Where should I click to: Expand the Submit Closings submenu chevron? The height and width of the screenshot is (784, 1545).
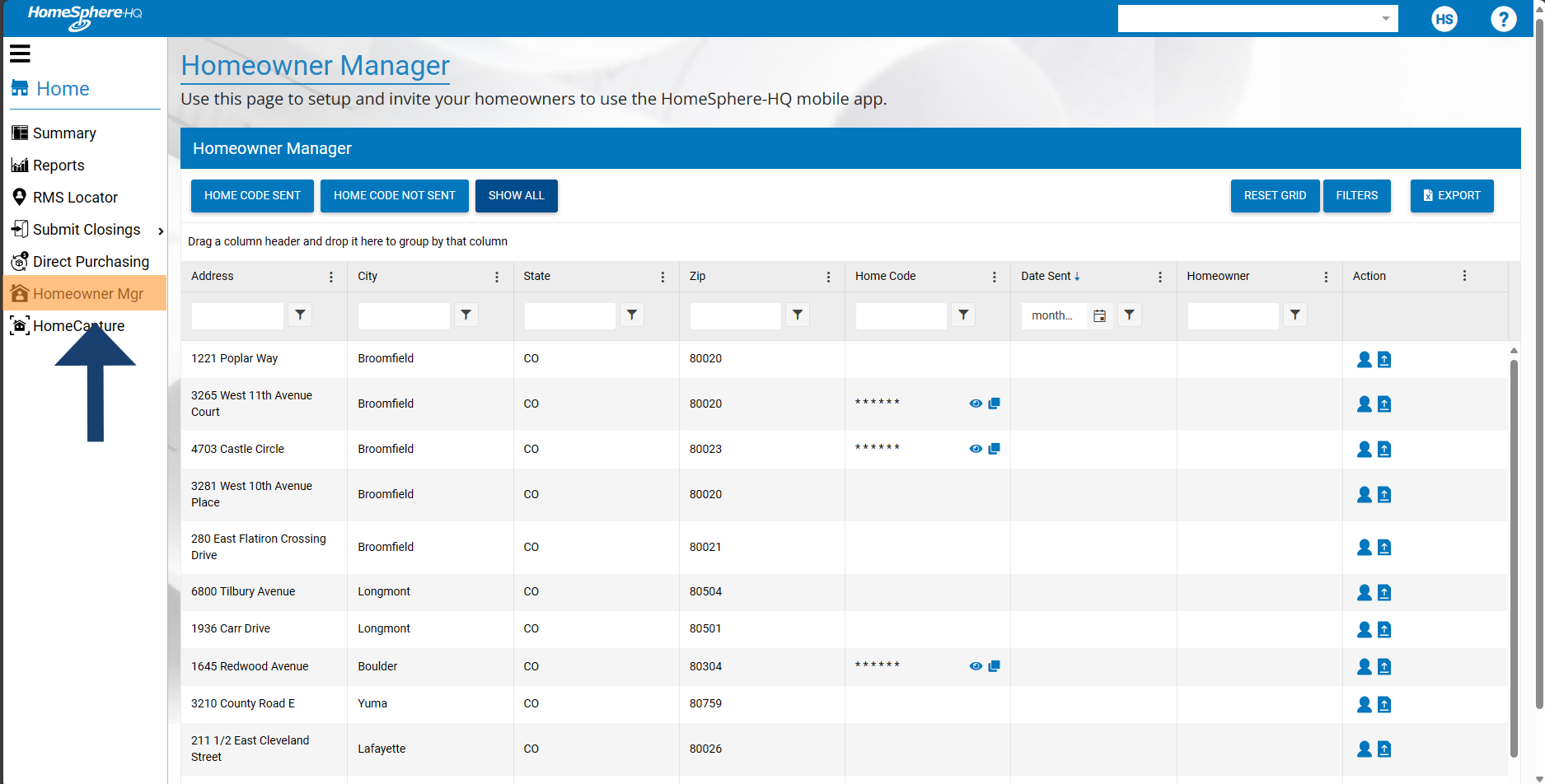161,231
